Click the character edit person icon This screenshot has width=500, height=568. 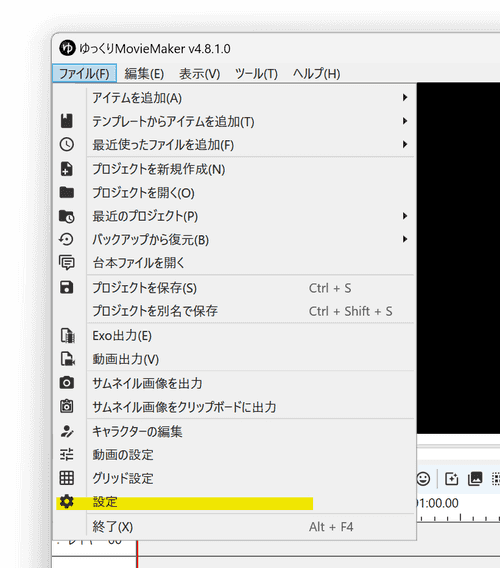pos(67,431)
